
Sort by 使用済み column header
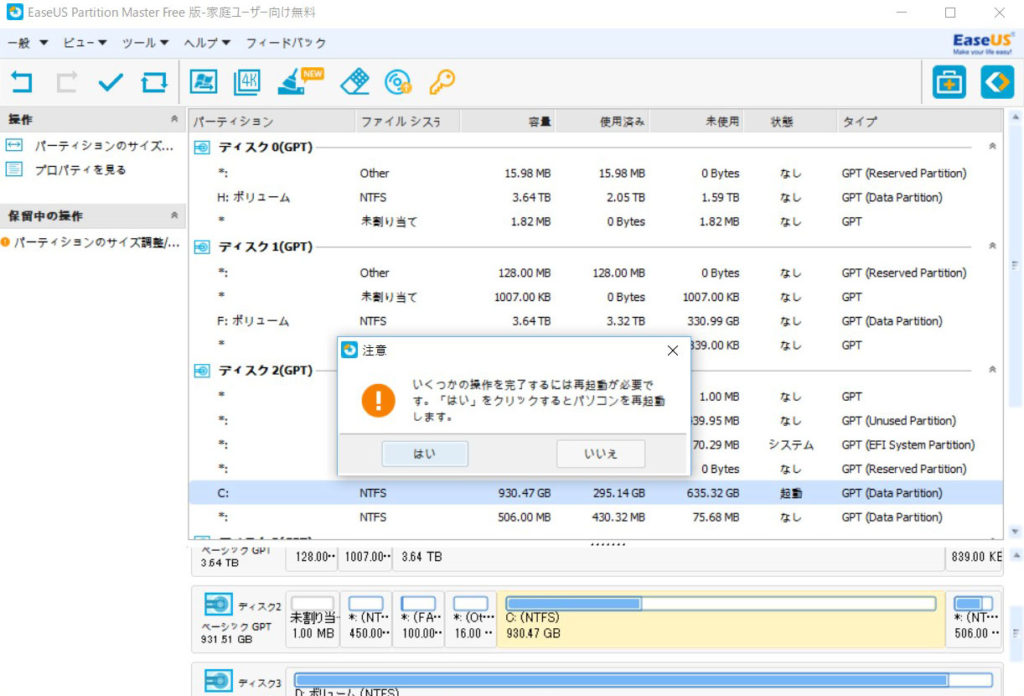click(603, 121)
